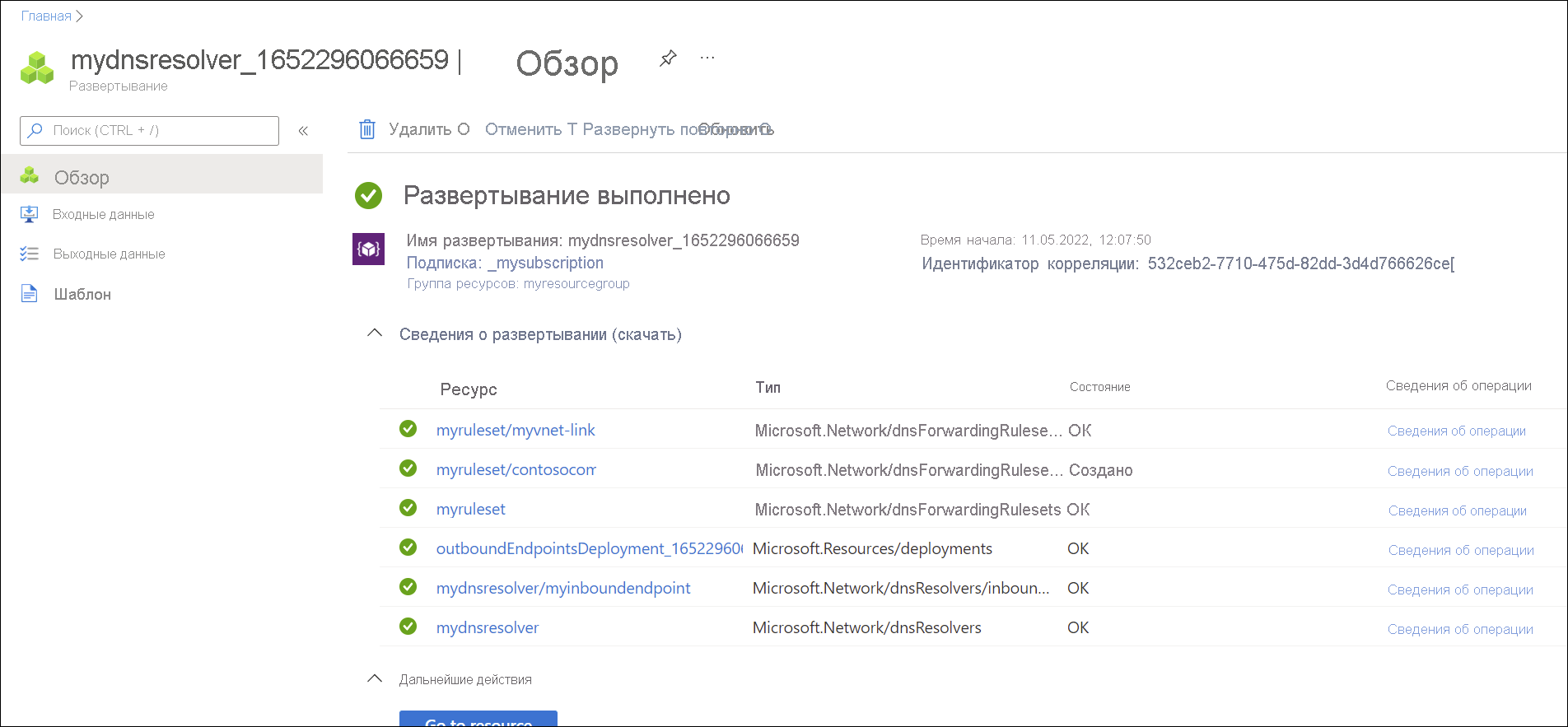This screenshot has width=1568, height=727.
Task: Click the Состояние column header
Action: (1100, 387)
